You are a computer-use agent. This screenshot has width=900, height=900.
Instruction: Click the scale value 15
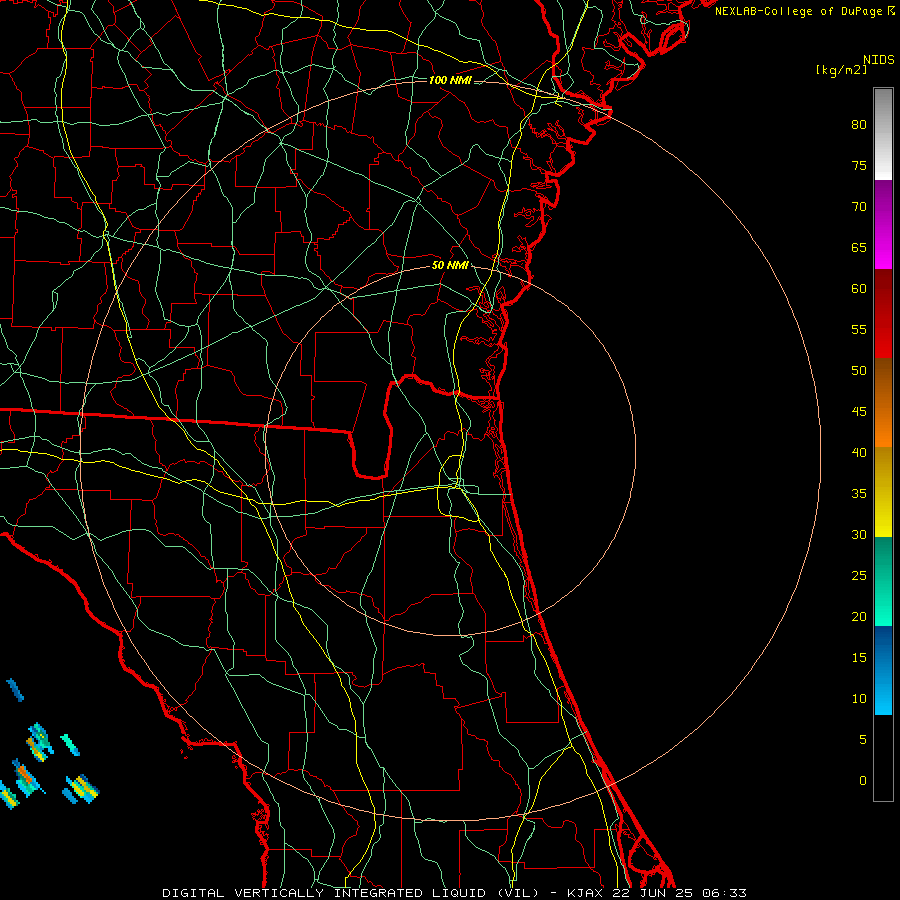(x=859, y=658)
